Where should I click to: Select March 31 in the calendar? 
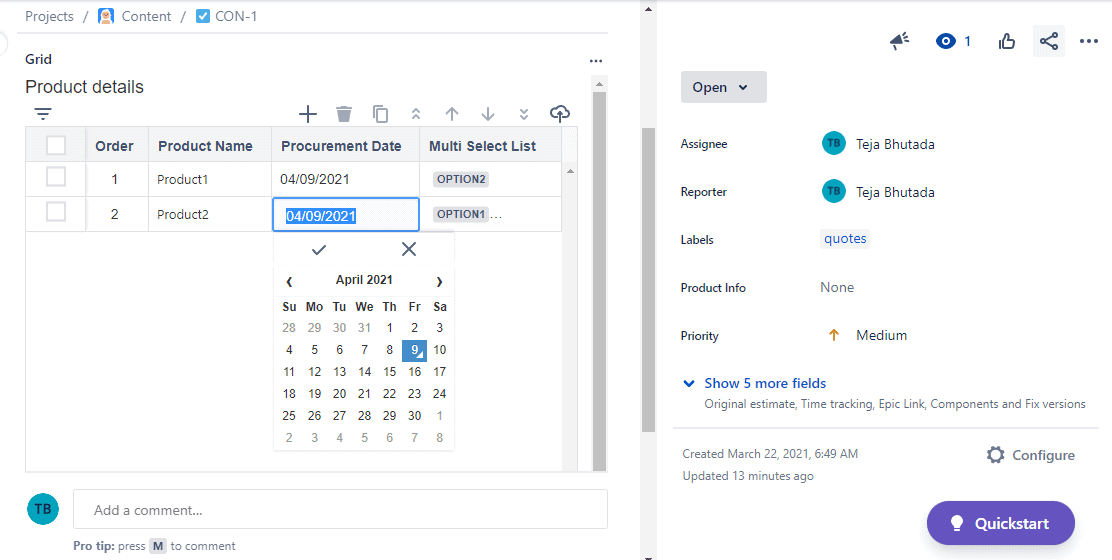365,327
